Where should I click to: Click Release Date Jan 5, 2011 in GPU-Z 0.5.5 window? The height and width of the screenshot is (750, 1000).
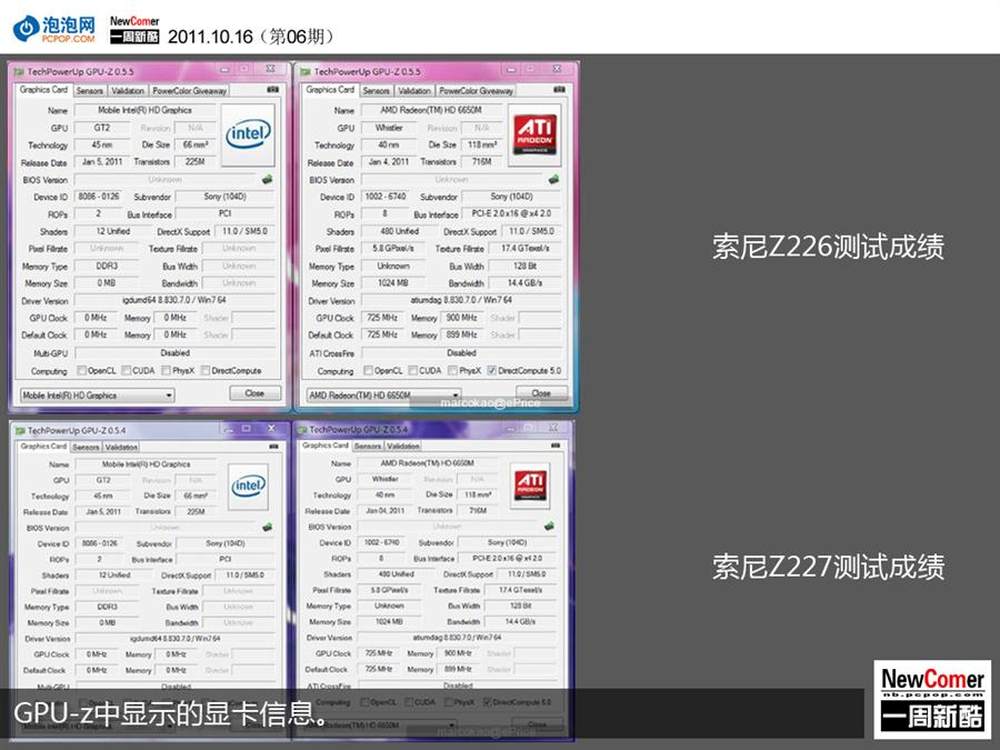pos(102,162)
